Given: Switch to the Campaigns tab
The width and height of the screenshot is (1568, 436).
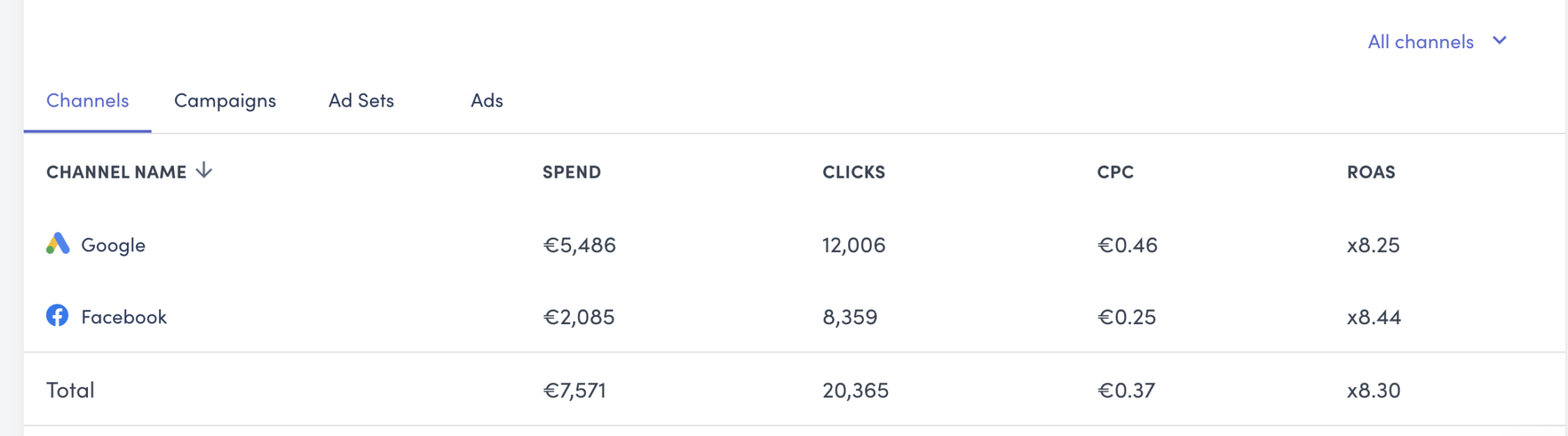Looking at the screenshot, I should 224,100.
